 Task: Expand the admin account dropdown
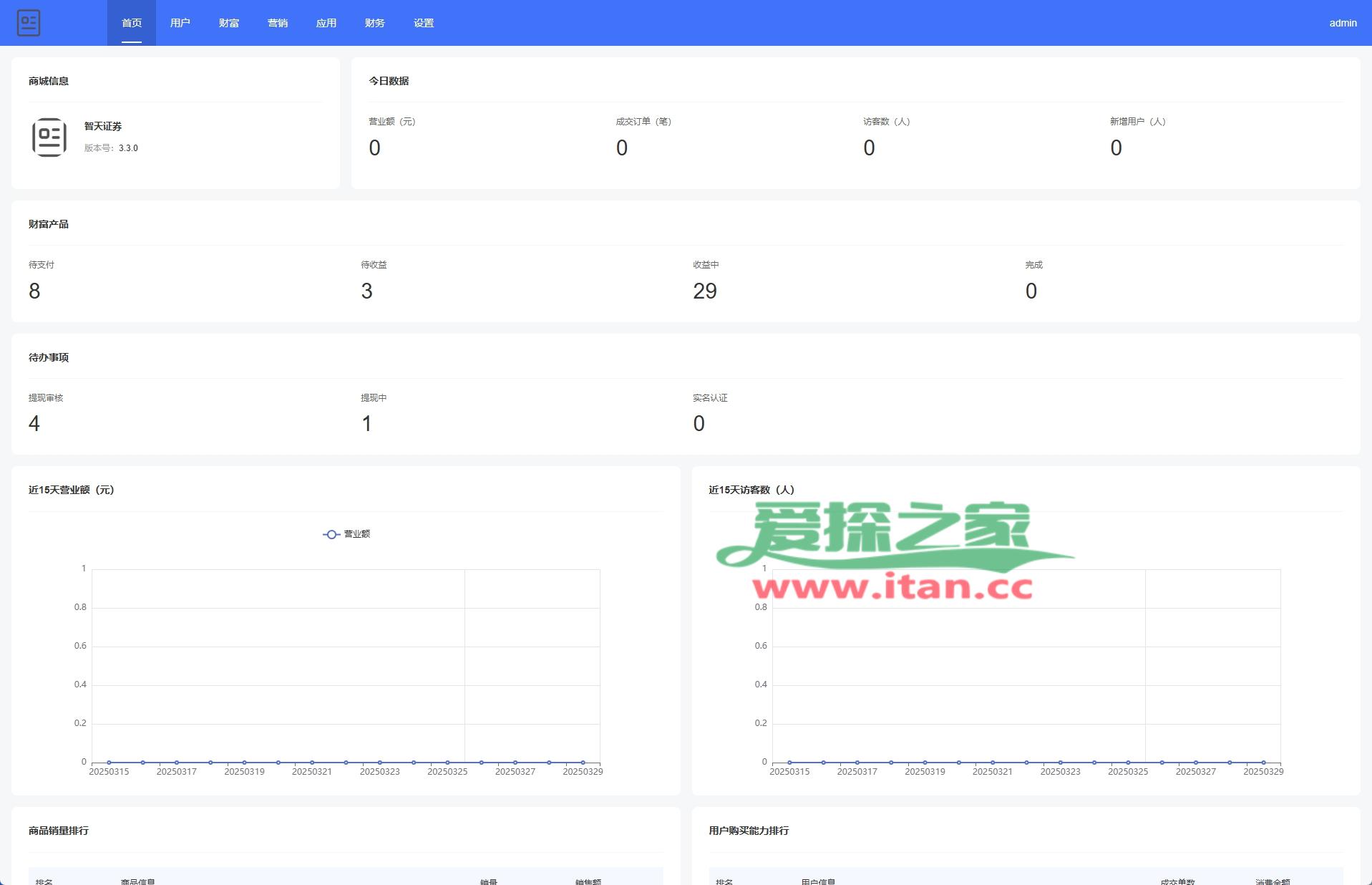pos(1343,23)
